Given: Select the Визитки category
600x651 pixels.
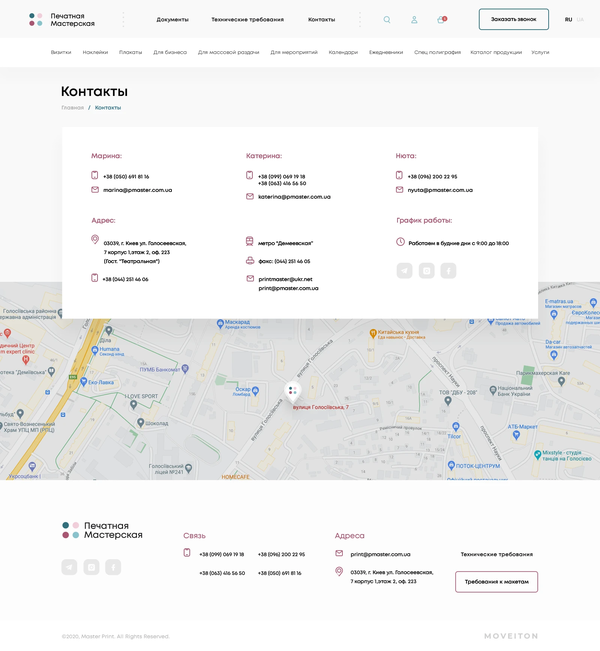Looking at the screenshot, I should (61, 52).
